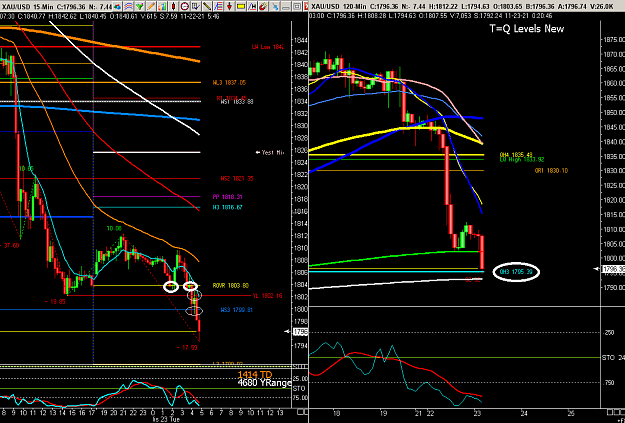
Task: Click the T=Q Levels New label
Action: [x=527, y=29]
